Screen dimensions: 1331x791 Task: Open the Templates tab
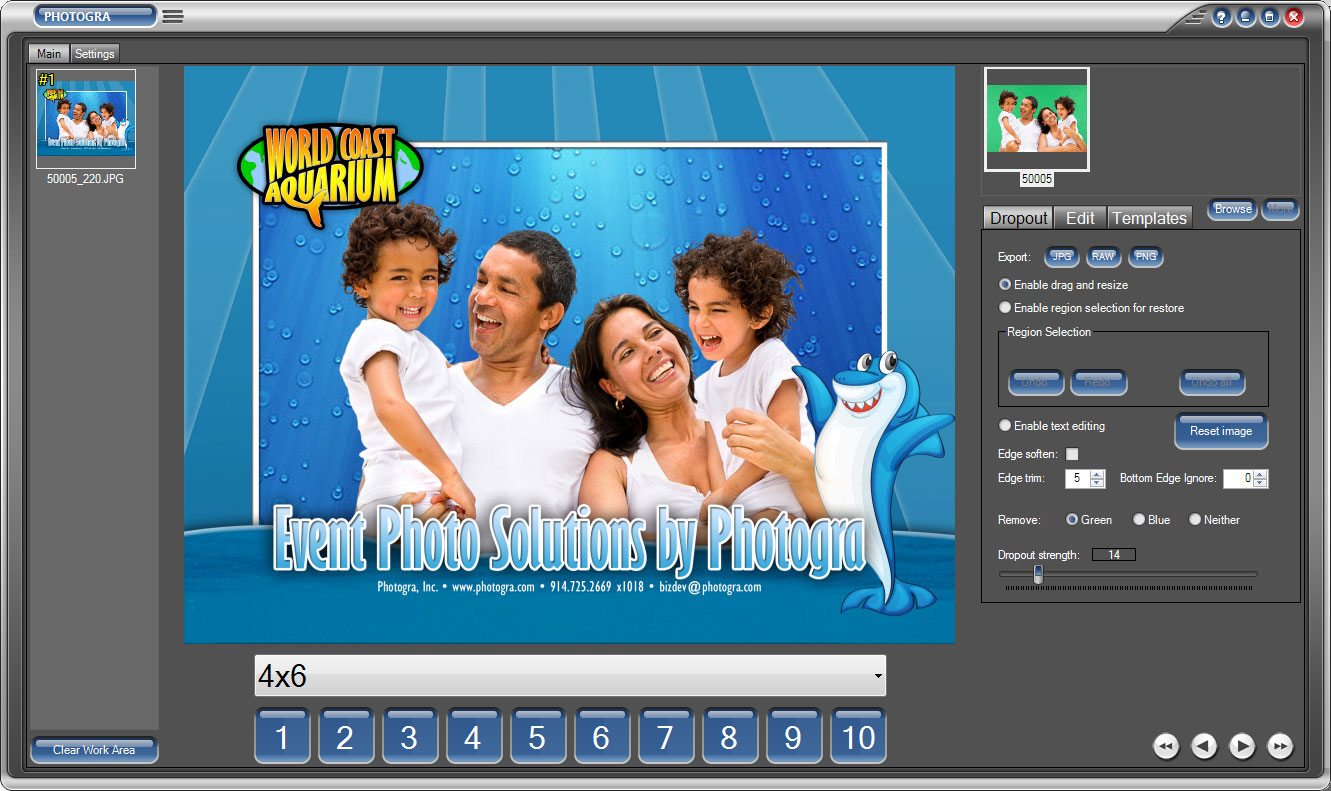pyautogui.click(x=1150, y=218)
